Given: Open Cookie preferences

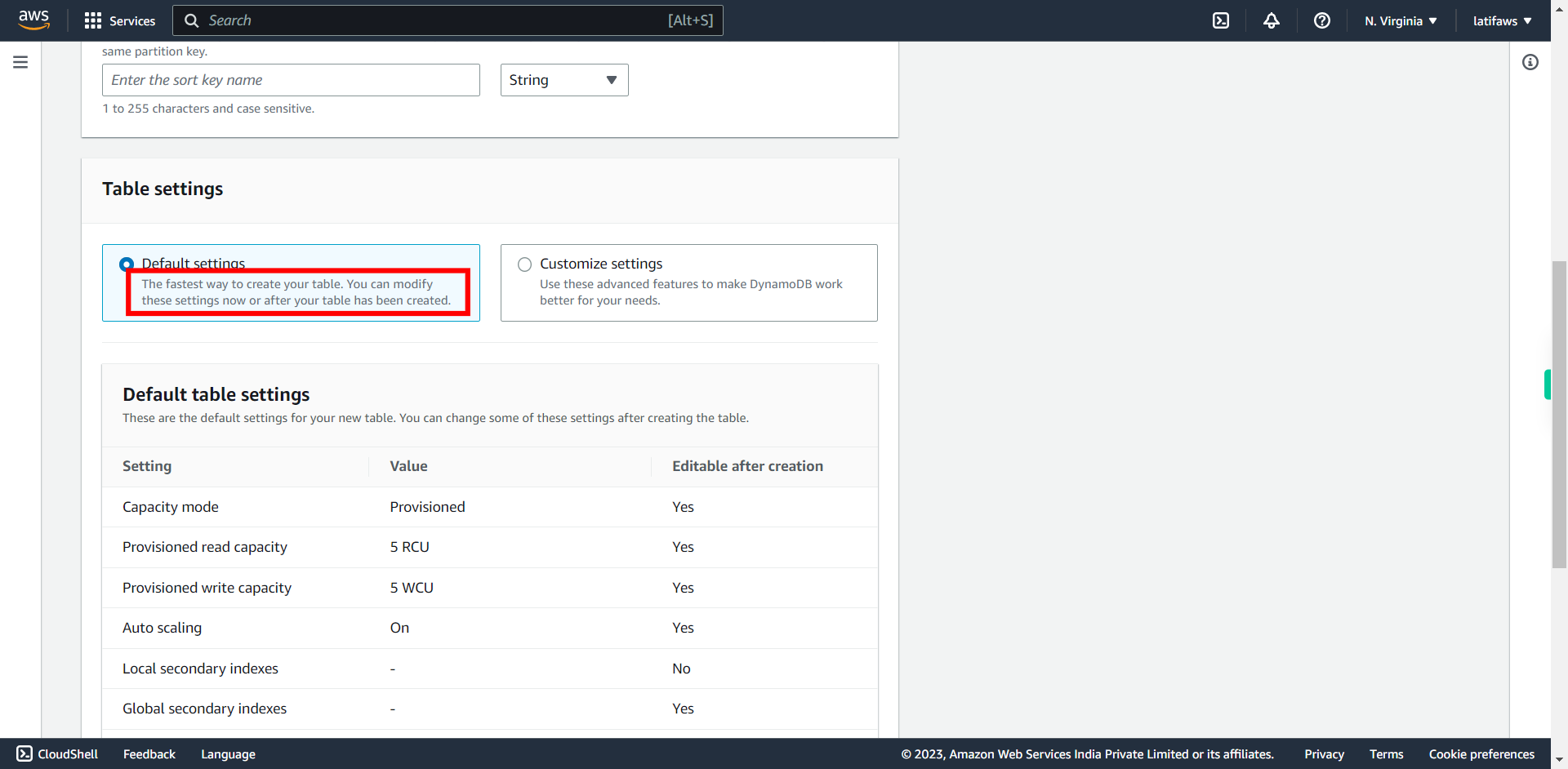Looking at the screenshot, I should (1481, 753).
